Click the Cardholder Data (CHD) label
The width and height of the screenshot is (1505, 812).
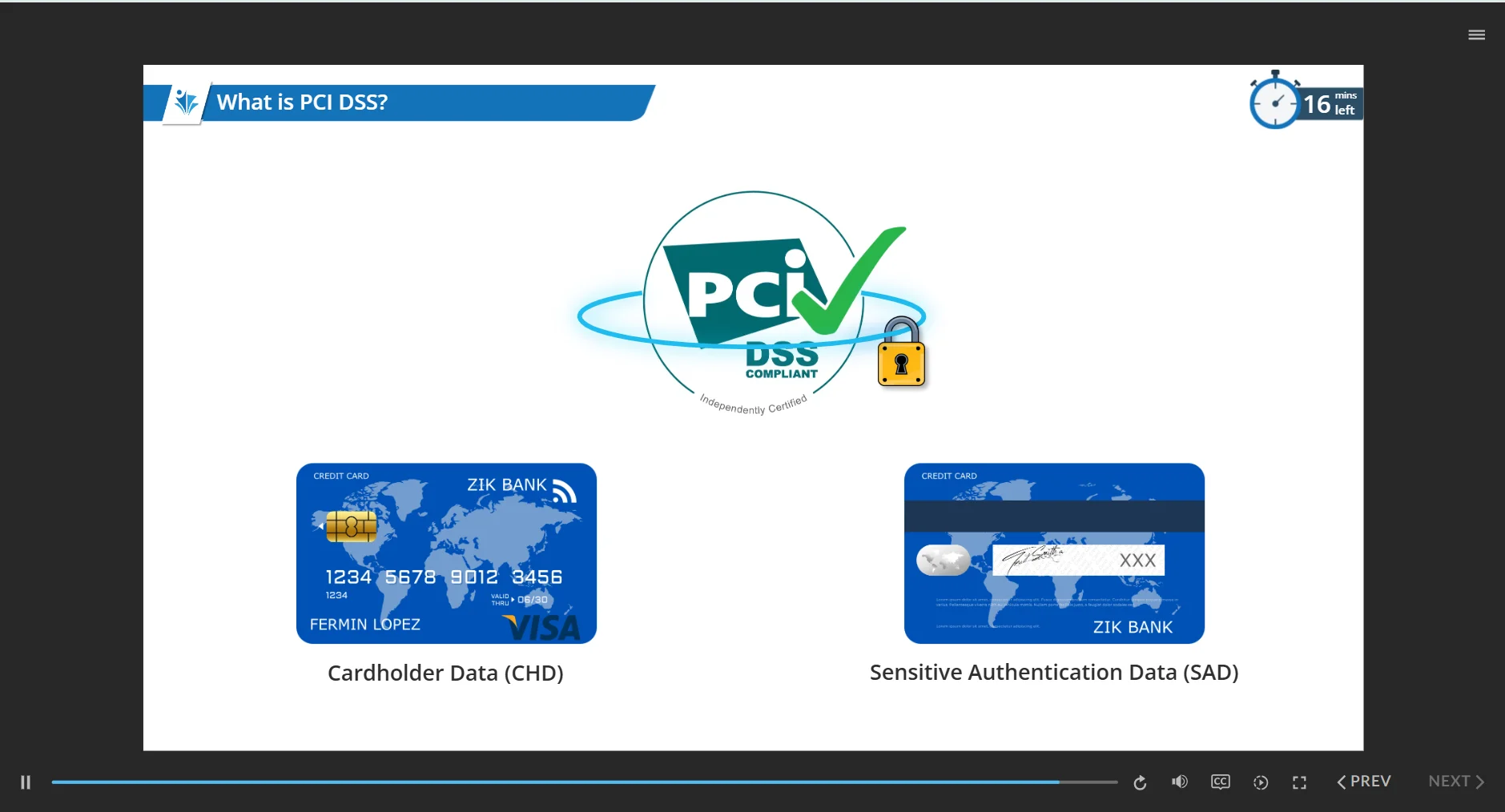click(445, 673)
